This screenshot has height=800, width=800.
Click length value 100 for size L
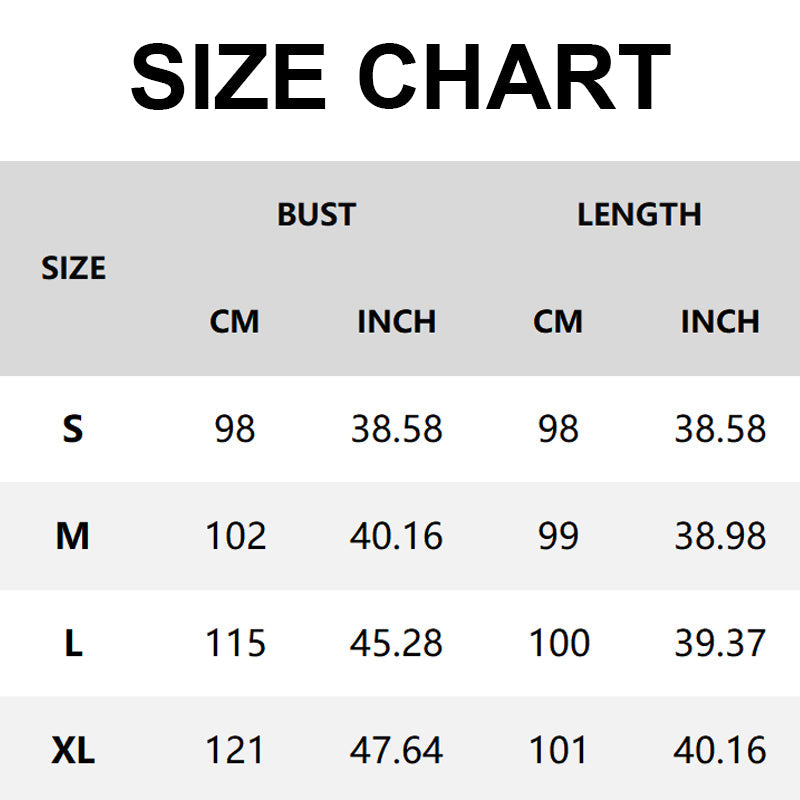coord(559,643)
